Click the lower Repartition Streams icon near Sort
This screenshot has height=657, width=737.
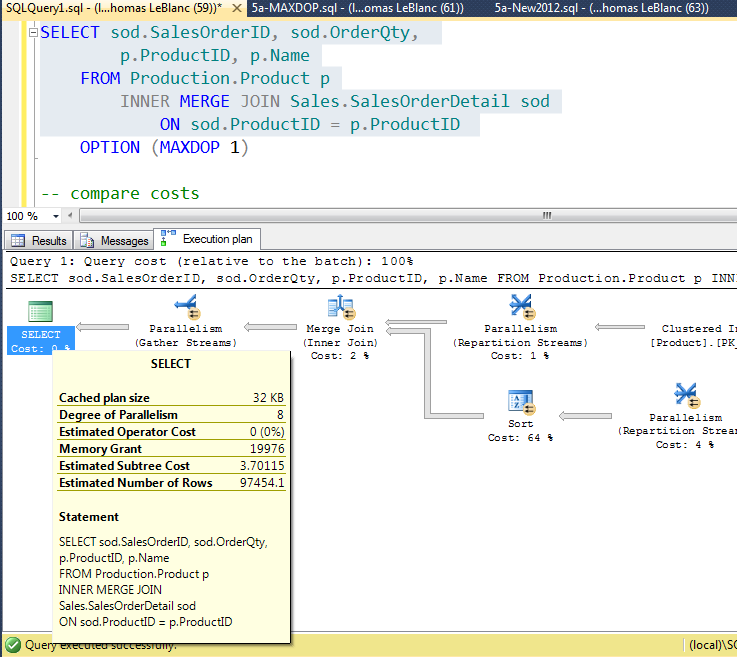687,396
